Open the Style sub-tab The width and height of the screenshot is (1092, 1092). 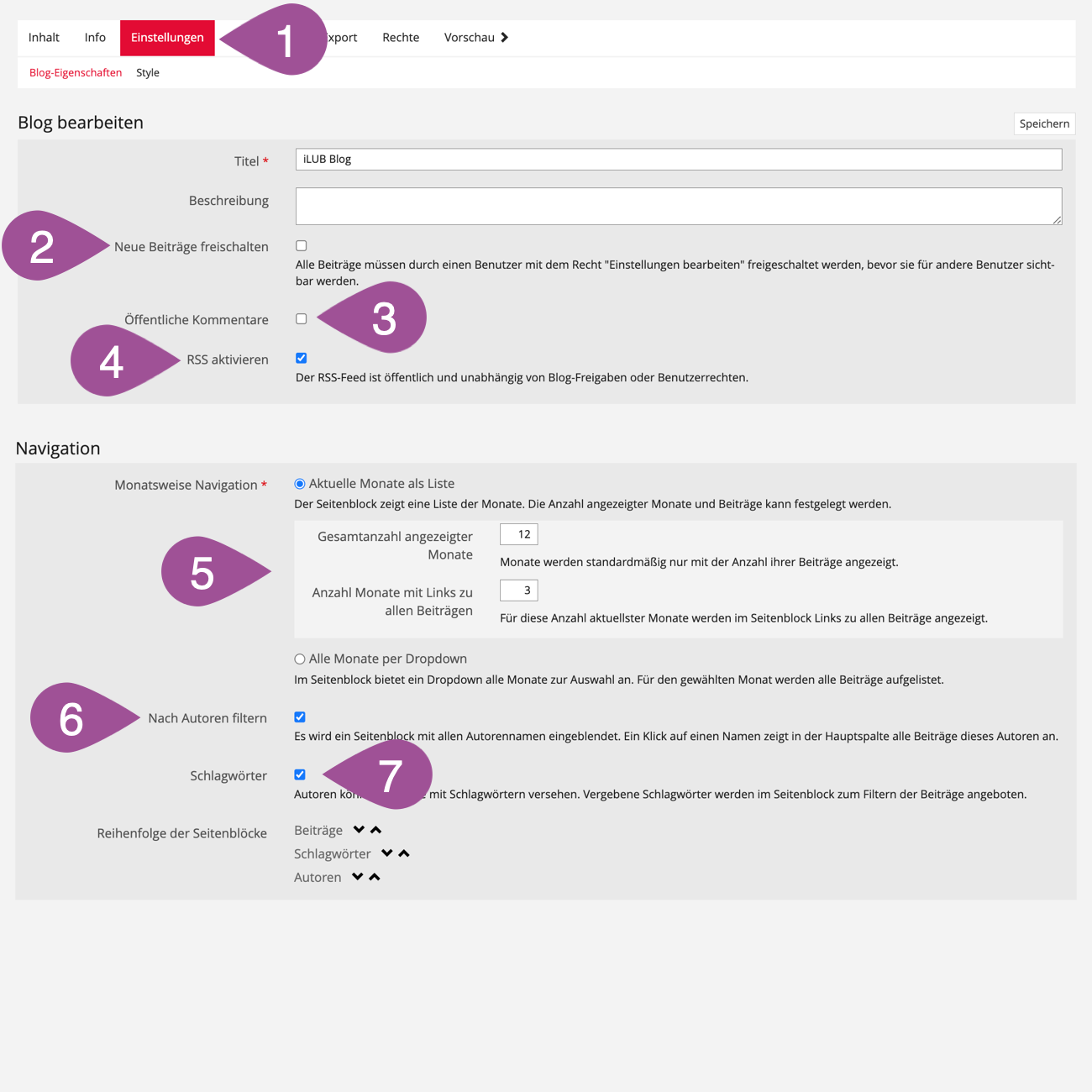click(x=148, y=73)
